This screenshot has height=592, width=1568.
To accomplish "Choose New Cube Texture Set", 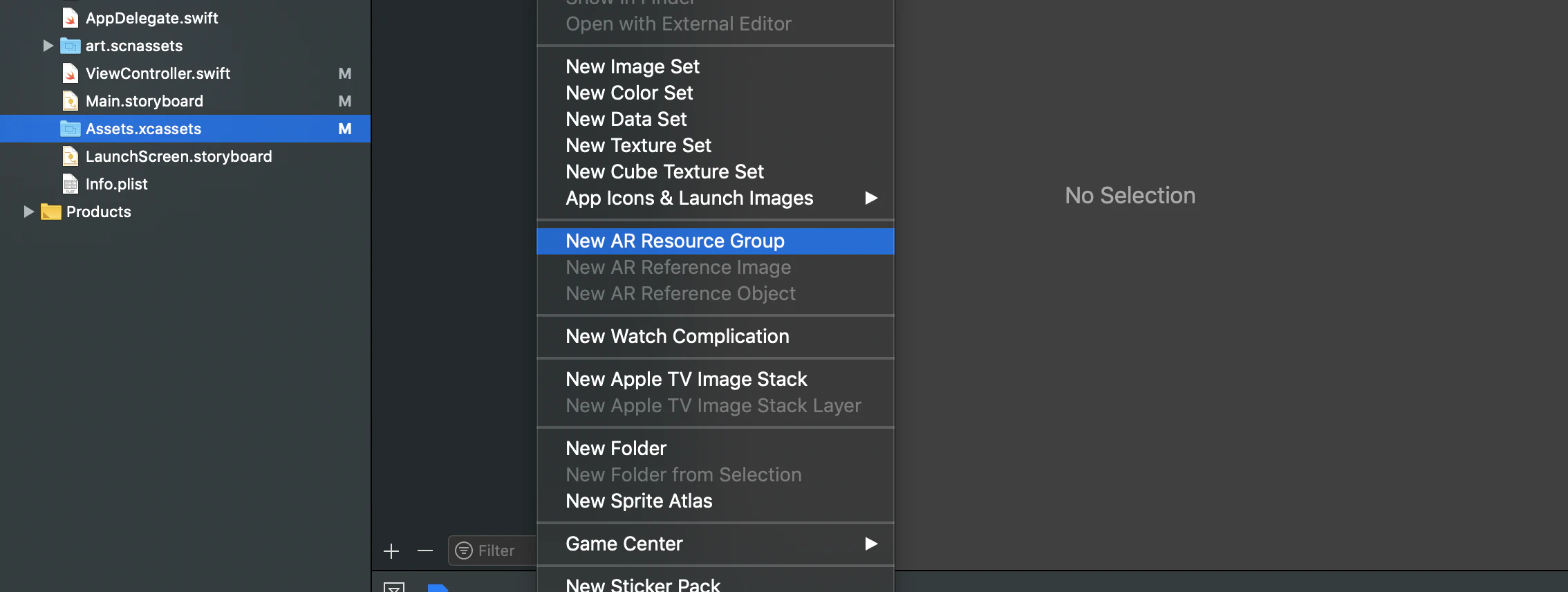I will (x=715, y=172).
